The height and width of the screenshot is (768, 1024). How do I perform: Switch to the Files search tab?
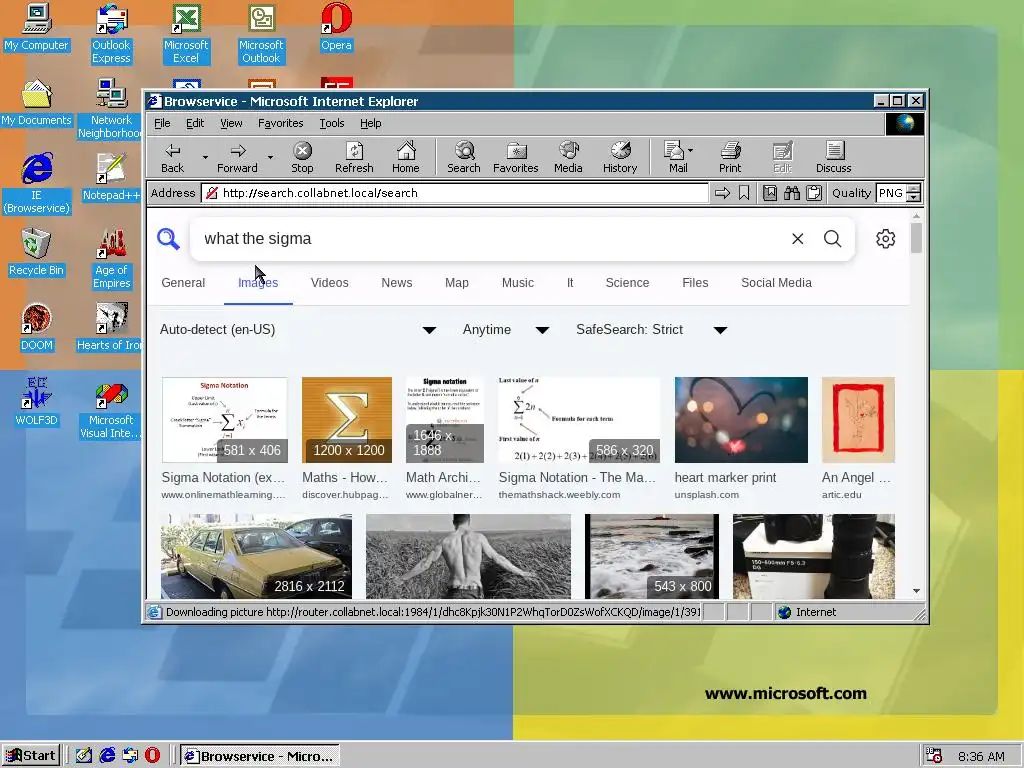tap(695, 283)
